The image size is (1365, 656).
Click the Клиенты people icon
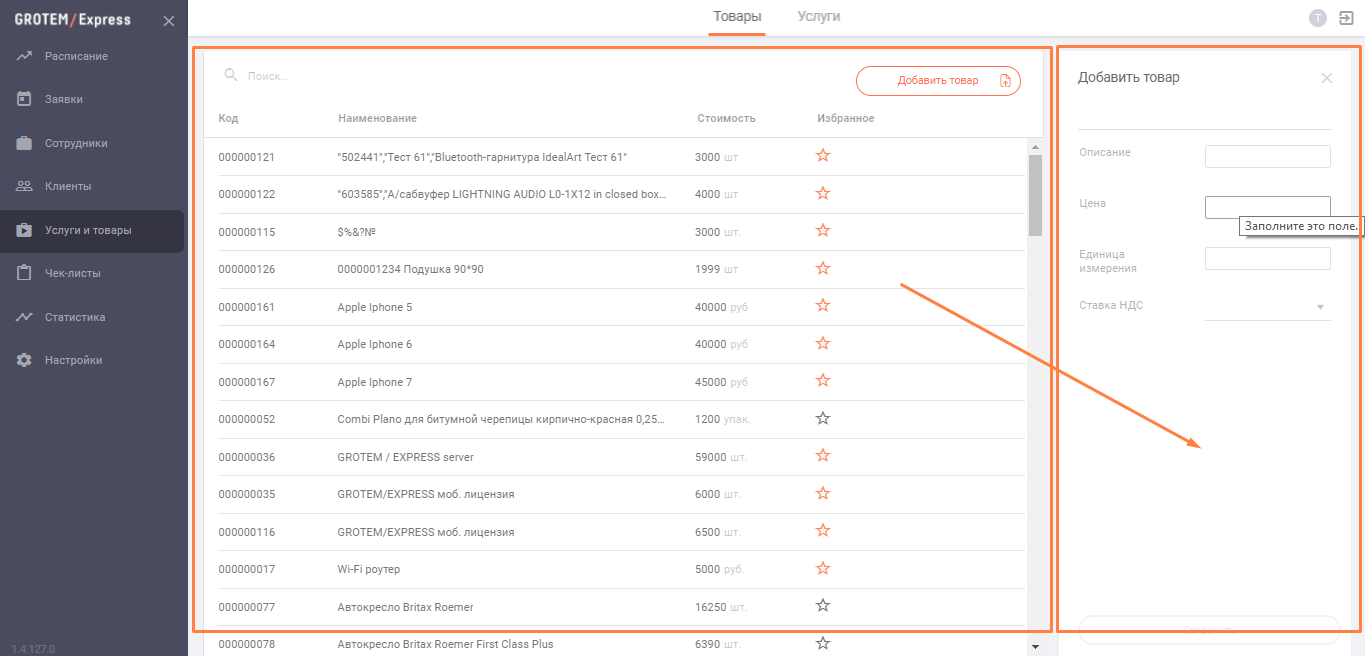coord(25,186)
